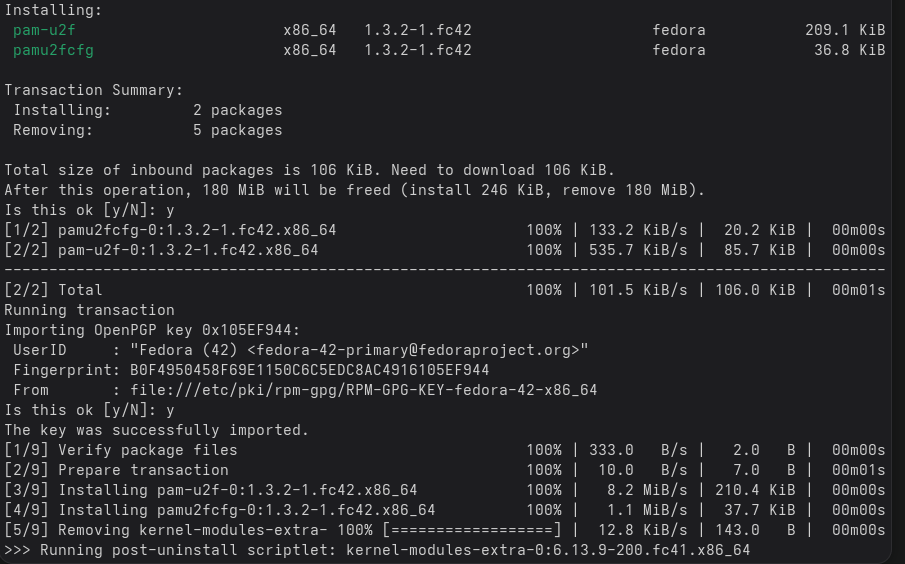Click the post-uninstall scriptlet status line
The height and width of the screenshot is (564, 905).
(x=376, y=550)
